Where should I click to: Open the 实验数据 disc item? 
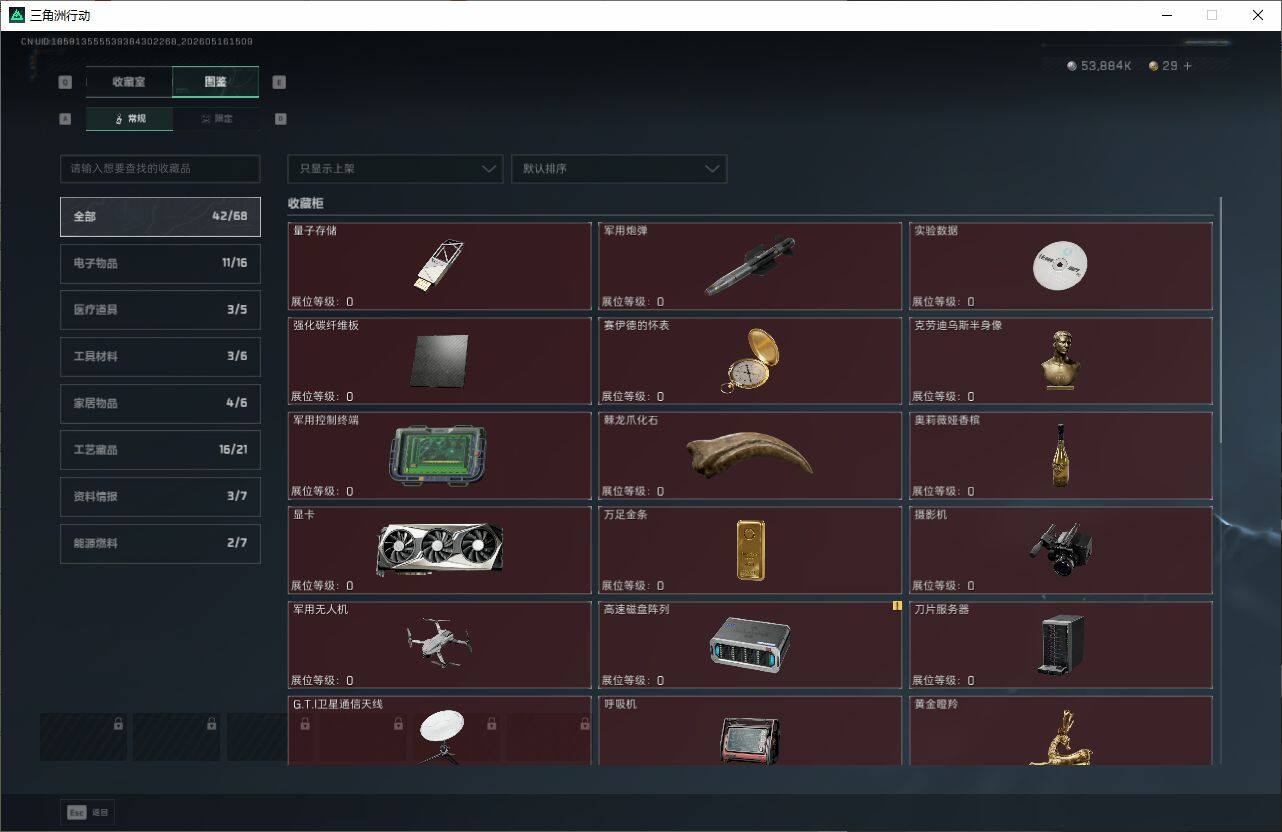tap(1061, 266)
